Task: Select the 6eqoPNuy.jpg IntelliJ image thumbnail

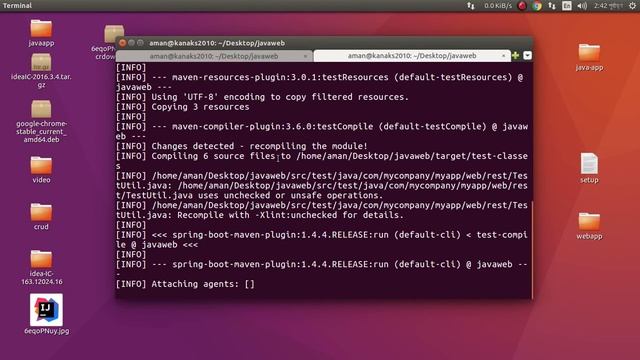Action: (x=46, y=310)
